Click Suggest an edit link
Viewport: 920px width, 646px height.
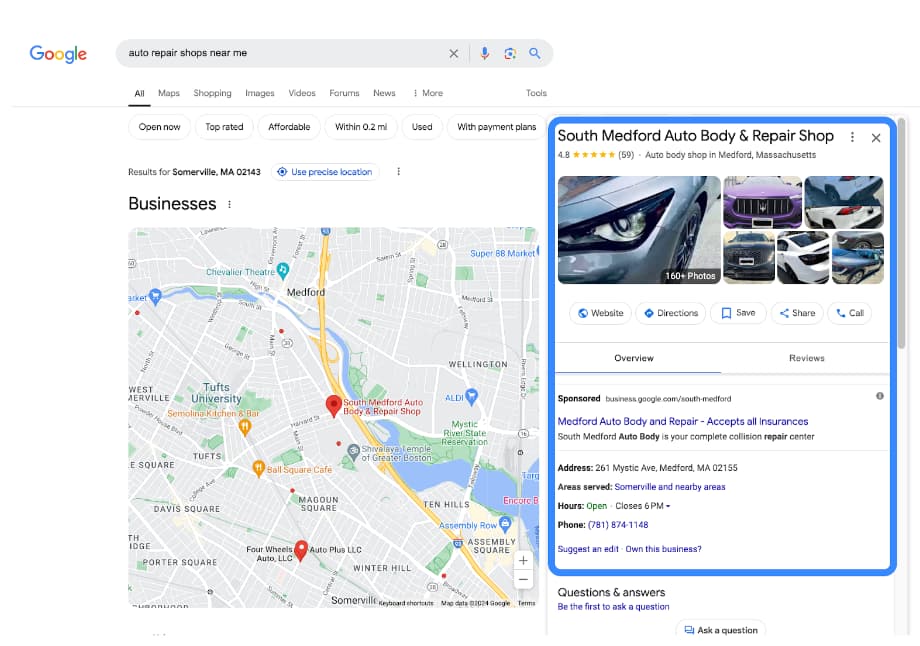[588, 549]
